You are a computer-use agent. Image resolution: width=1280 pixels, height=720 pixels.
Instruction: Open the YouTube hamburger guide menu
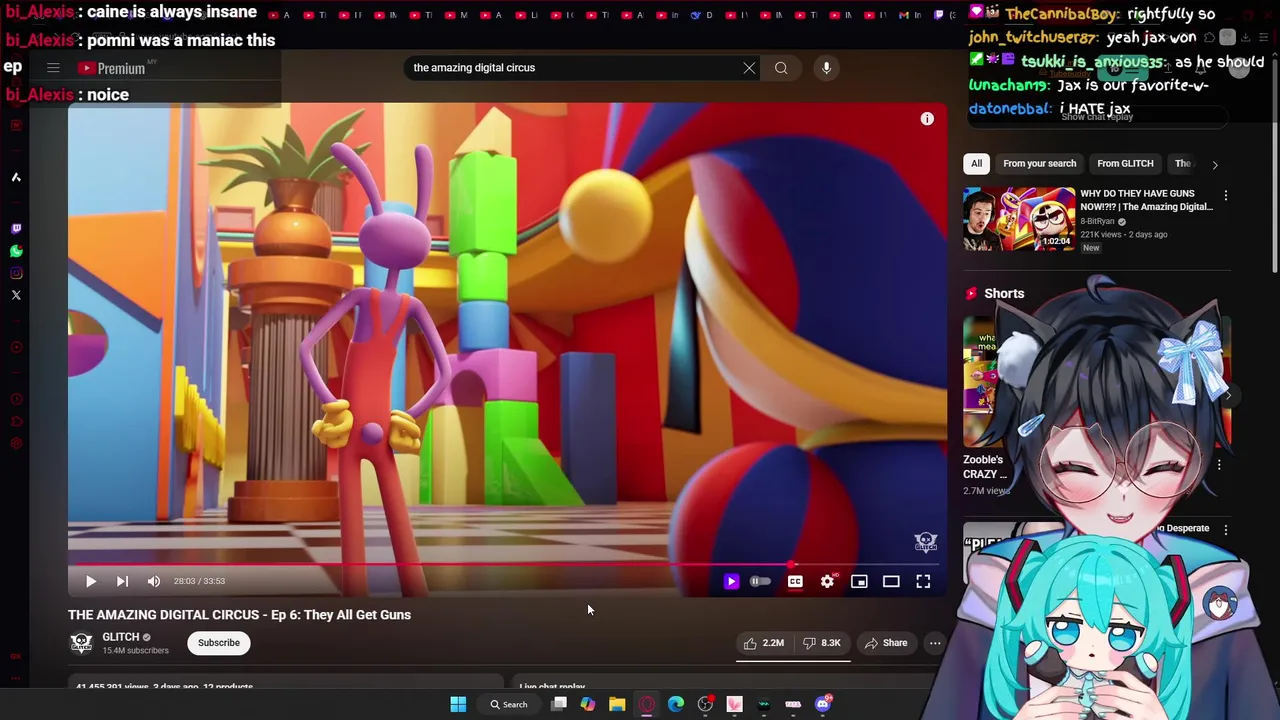[53, 68]
